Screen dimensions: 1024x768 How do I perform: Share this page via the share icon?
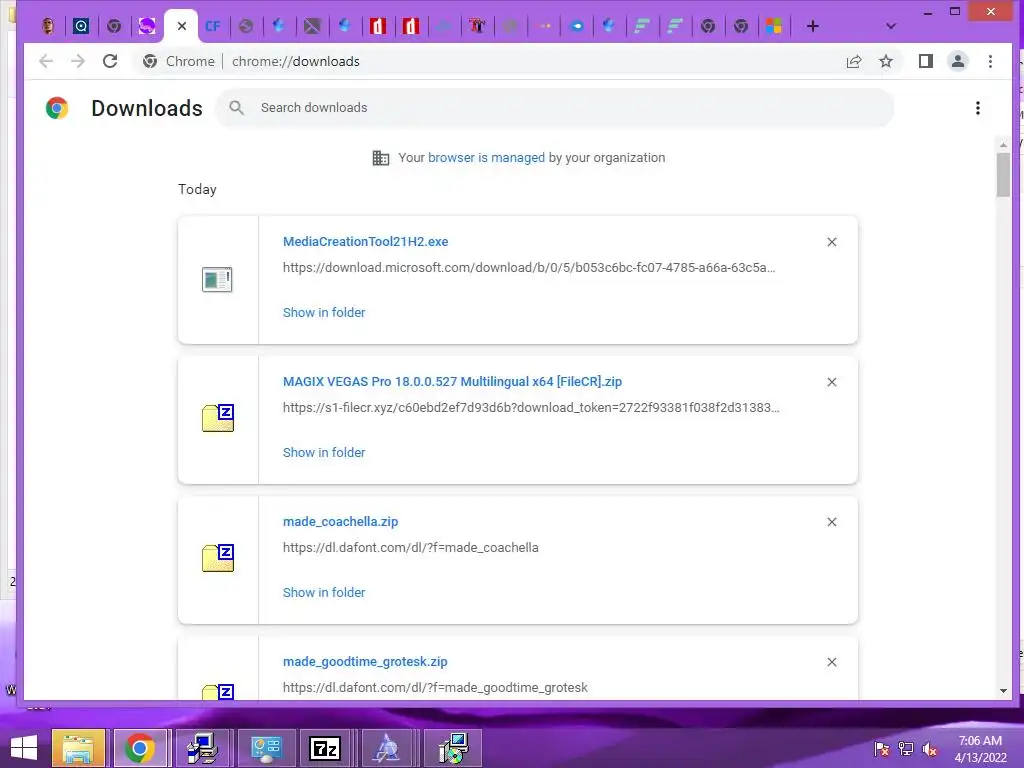click(854, 61)
